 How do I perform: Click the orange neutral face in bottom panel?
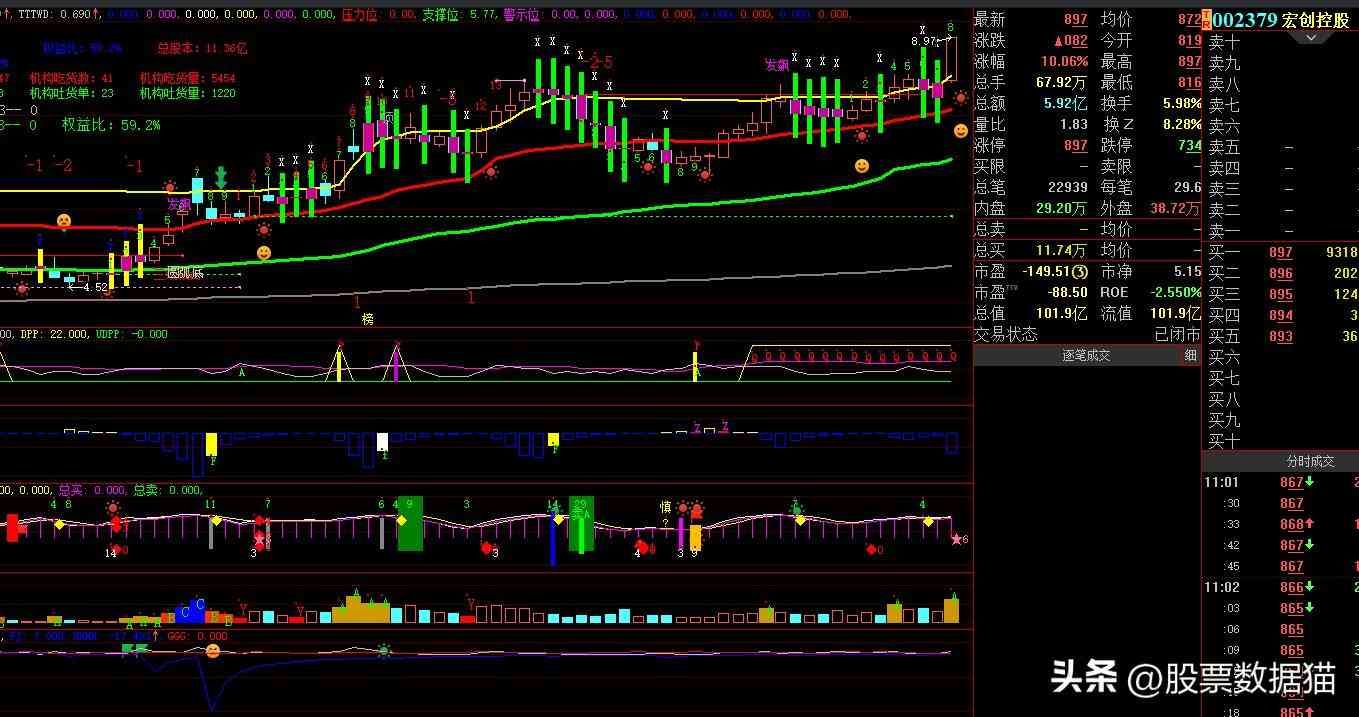pyautogui.click(x=212, y=651)
